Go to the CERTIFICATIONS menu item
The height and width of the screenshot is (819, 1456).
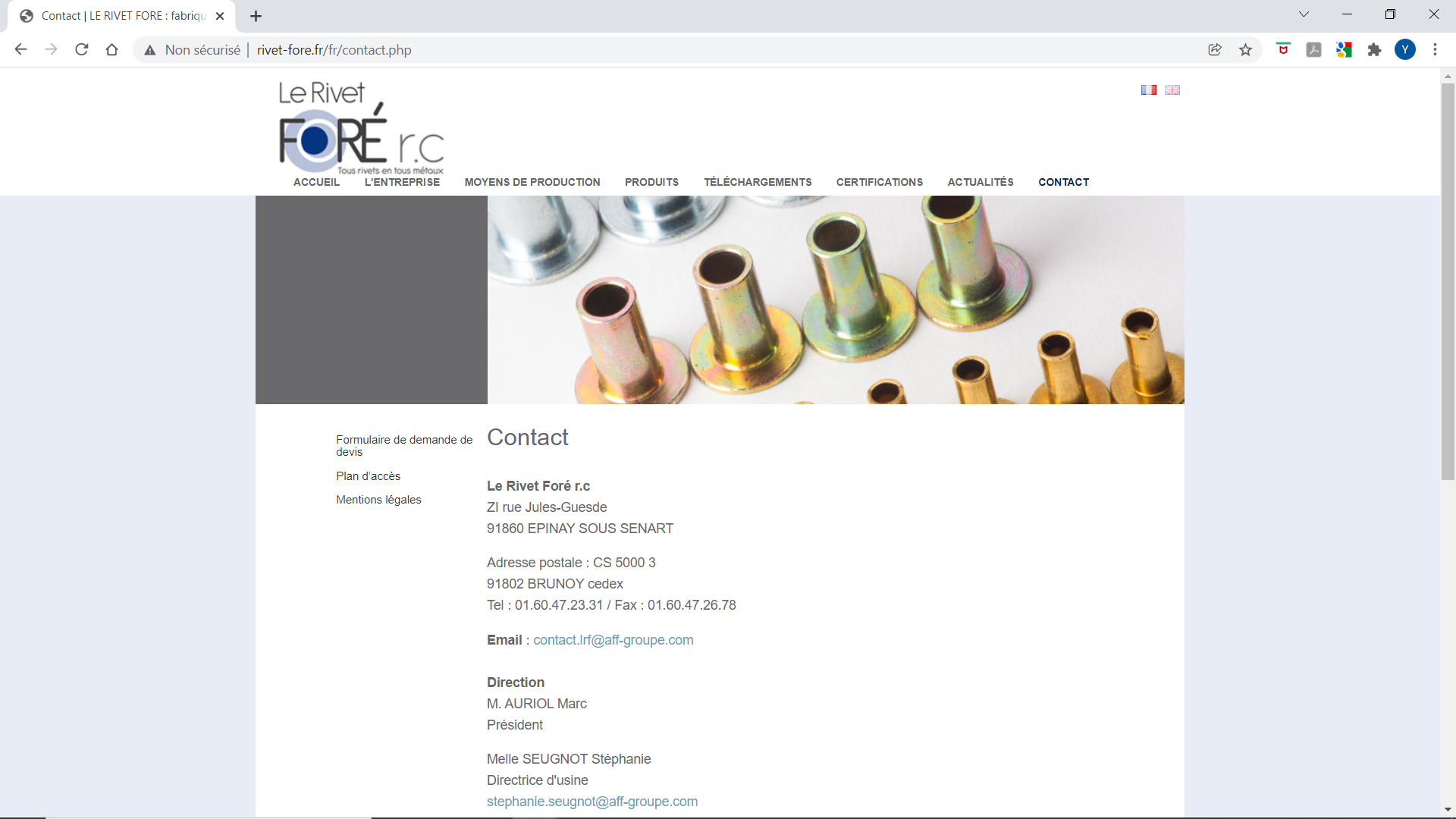pos(879,182)
